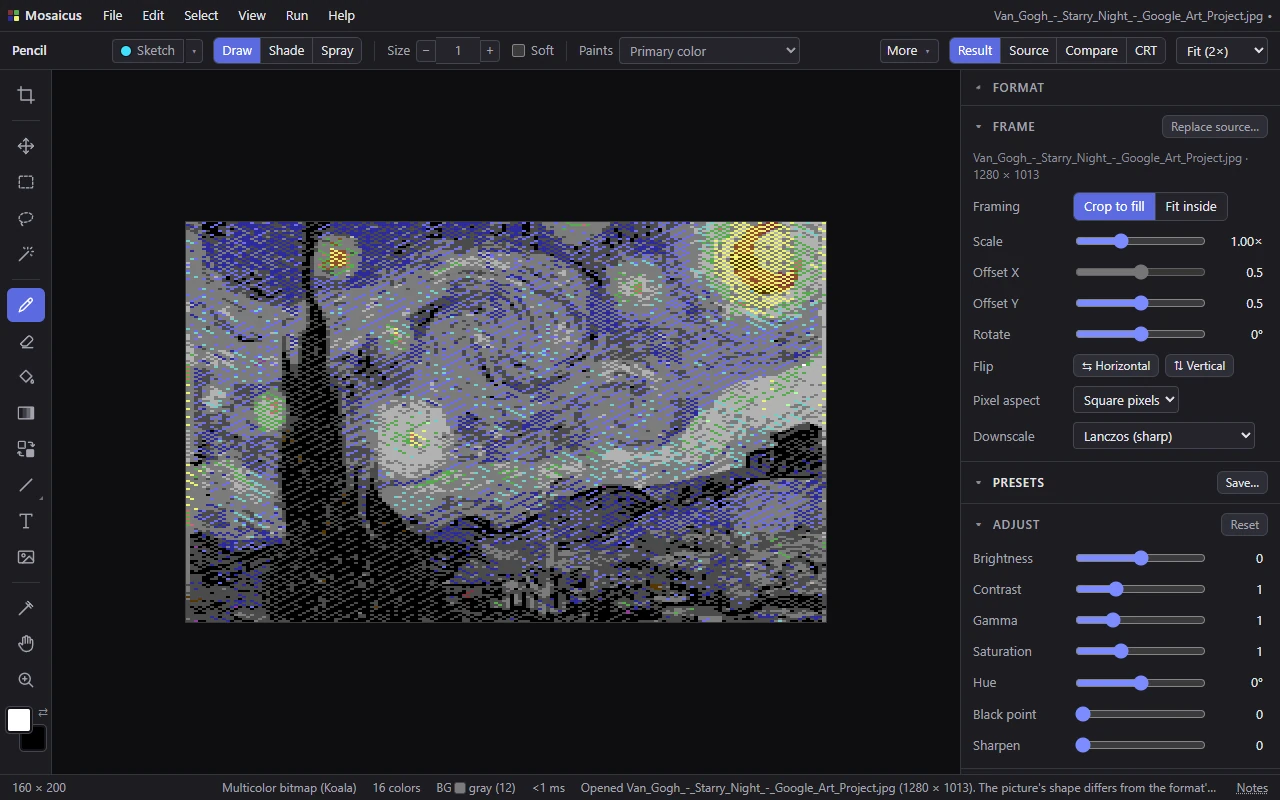Select the Gradient tool

pyautogui.click(x=26, y=413)
